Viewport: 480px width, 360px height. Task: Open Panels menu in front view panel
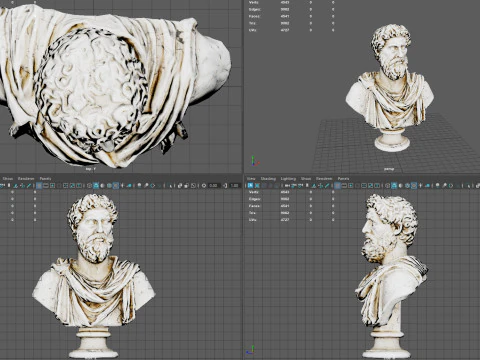tap(45, 179)
